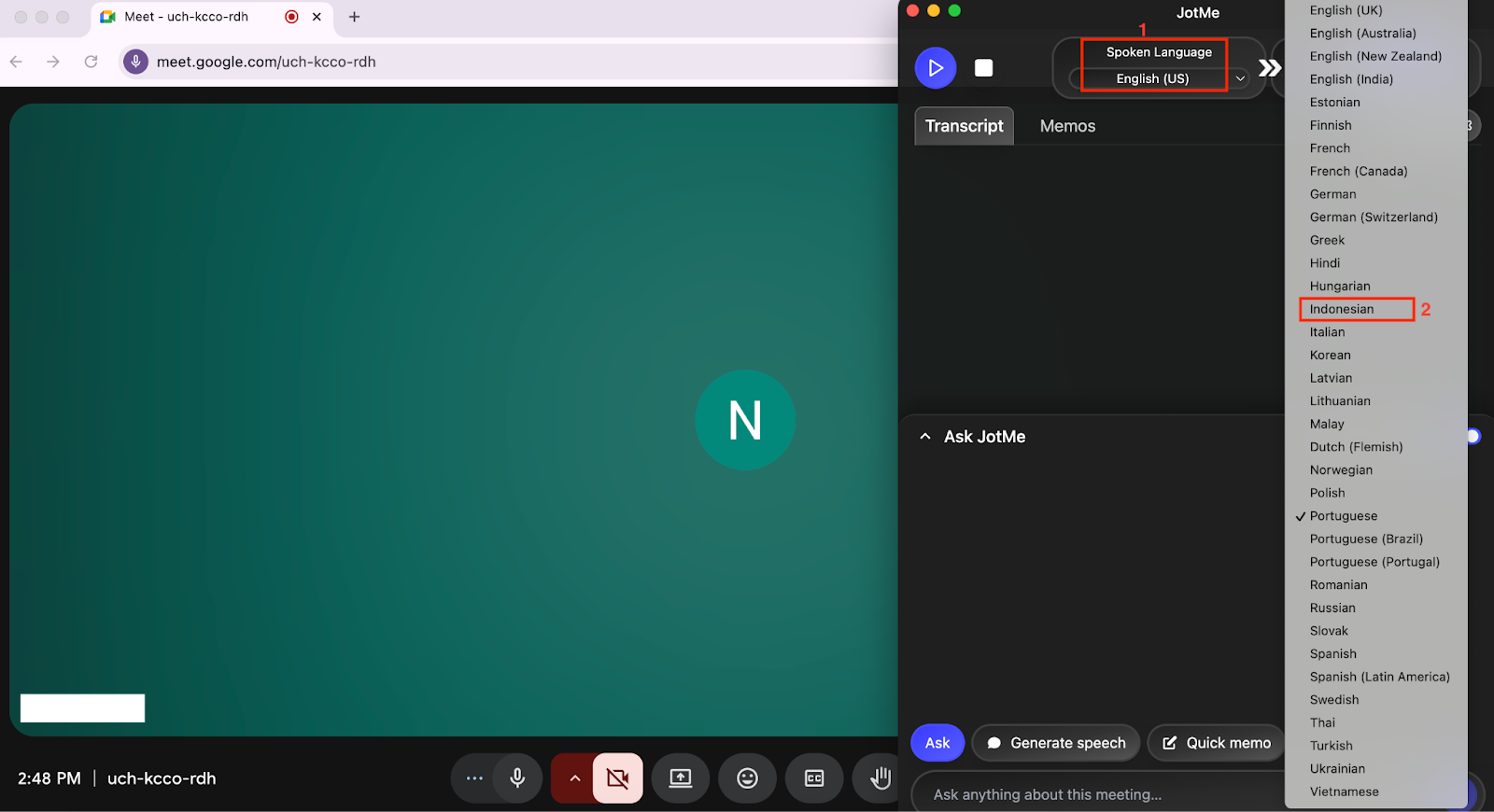Viewport: 1494px width, 812px height.
Task: Reload the Meet page
Action: coord(91,62)
